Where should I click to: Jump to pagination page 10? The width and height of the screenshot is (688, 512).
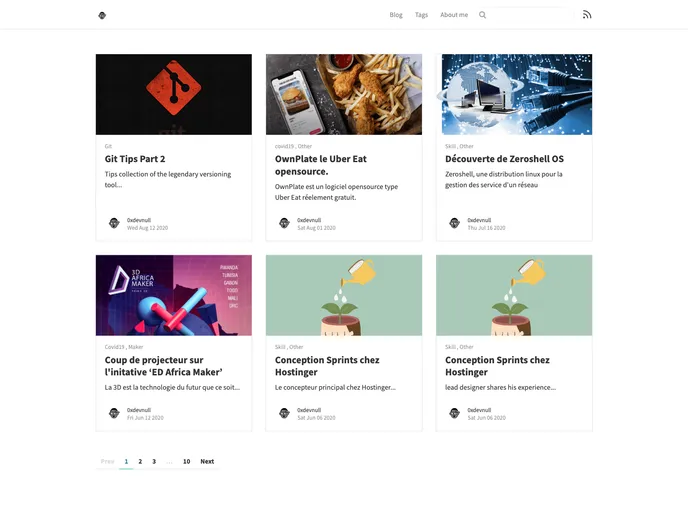pos(186,462)
